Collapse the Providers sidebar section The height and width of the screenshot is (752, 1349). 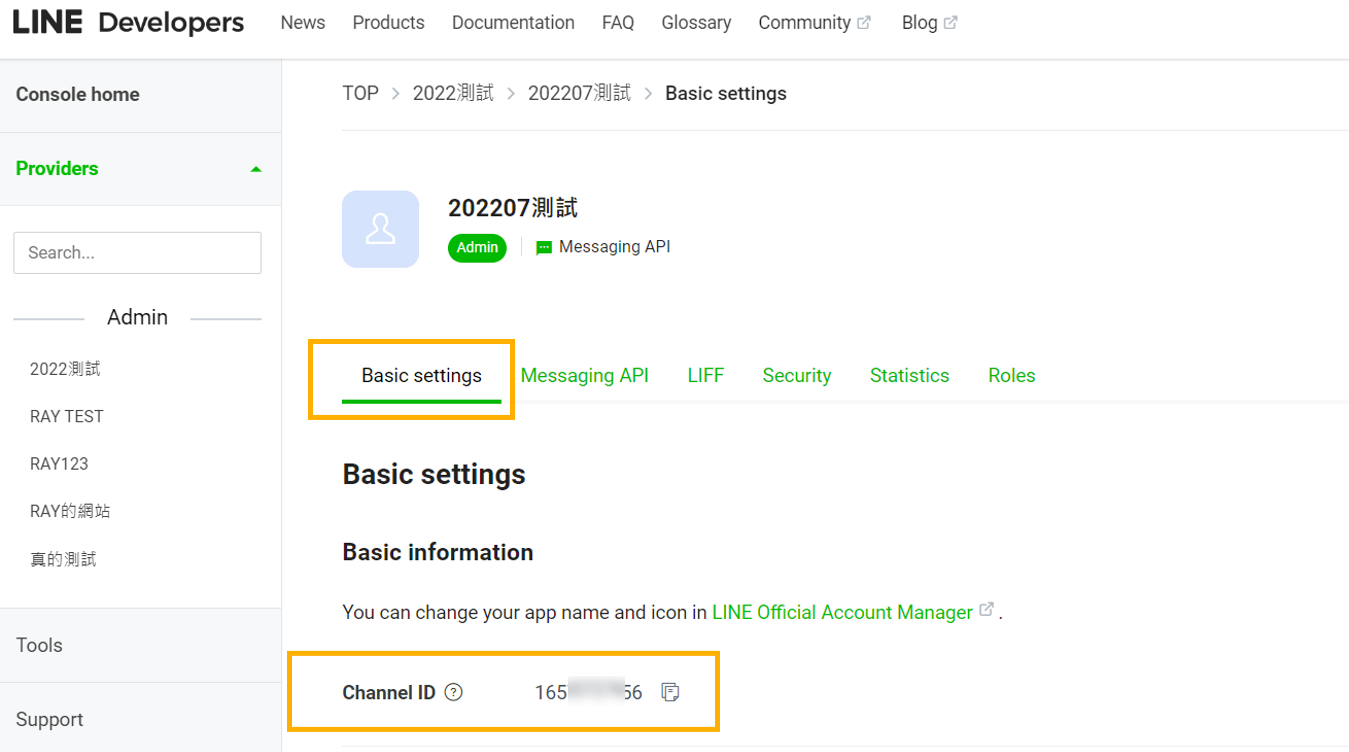coord(256,168)
